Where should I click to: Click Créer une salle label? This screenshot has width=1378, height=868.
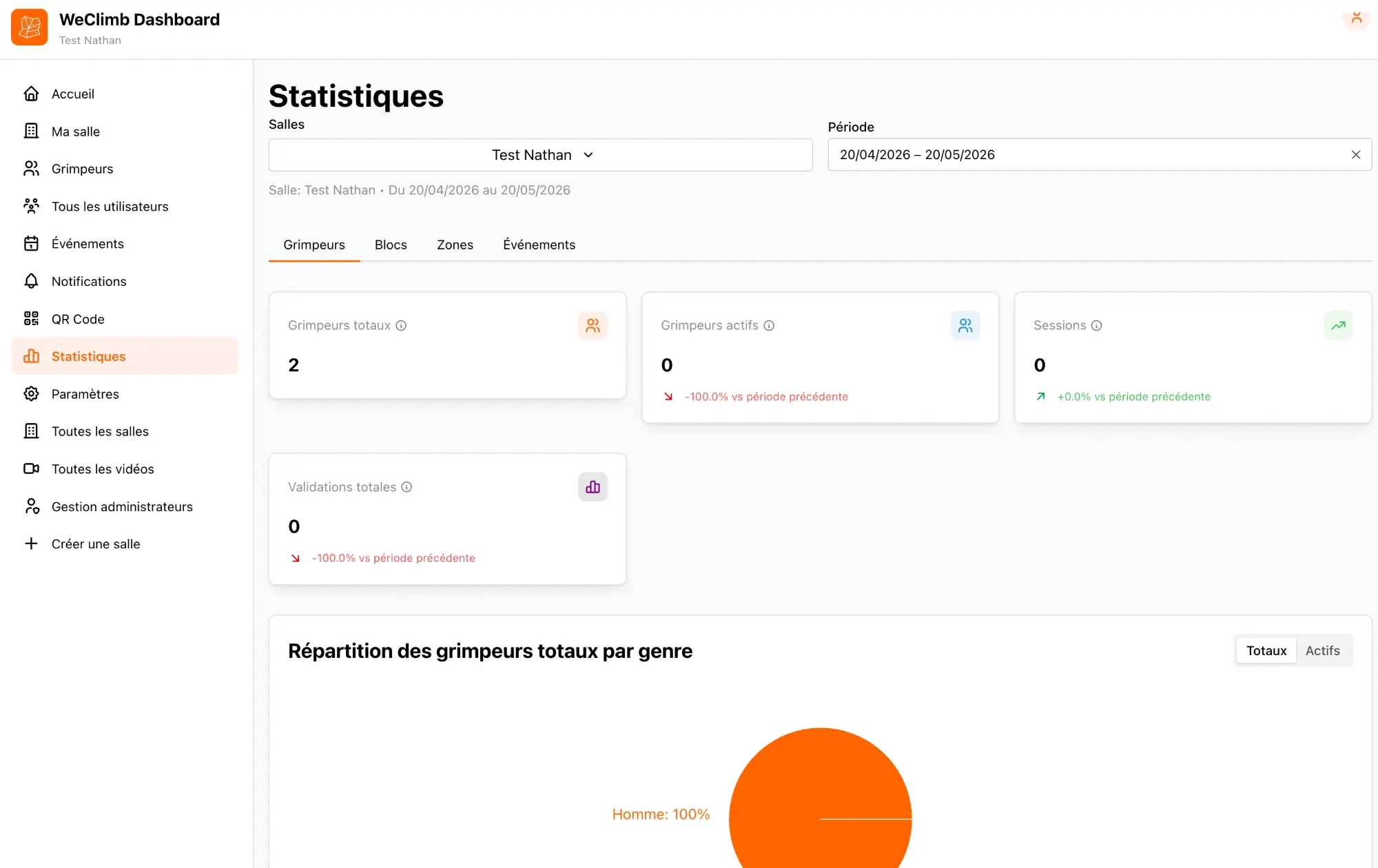(96, 544)
